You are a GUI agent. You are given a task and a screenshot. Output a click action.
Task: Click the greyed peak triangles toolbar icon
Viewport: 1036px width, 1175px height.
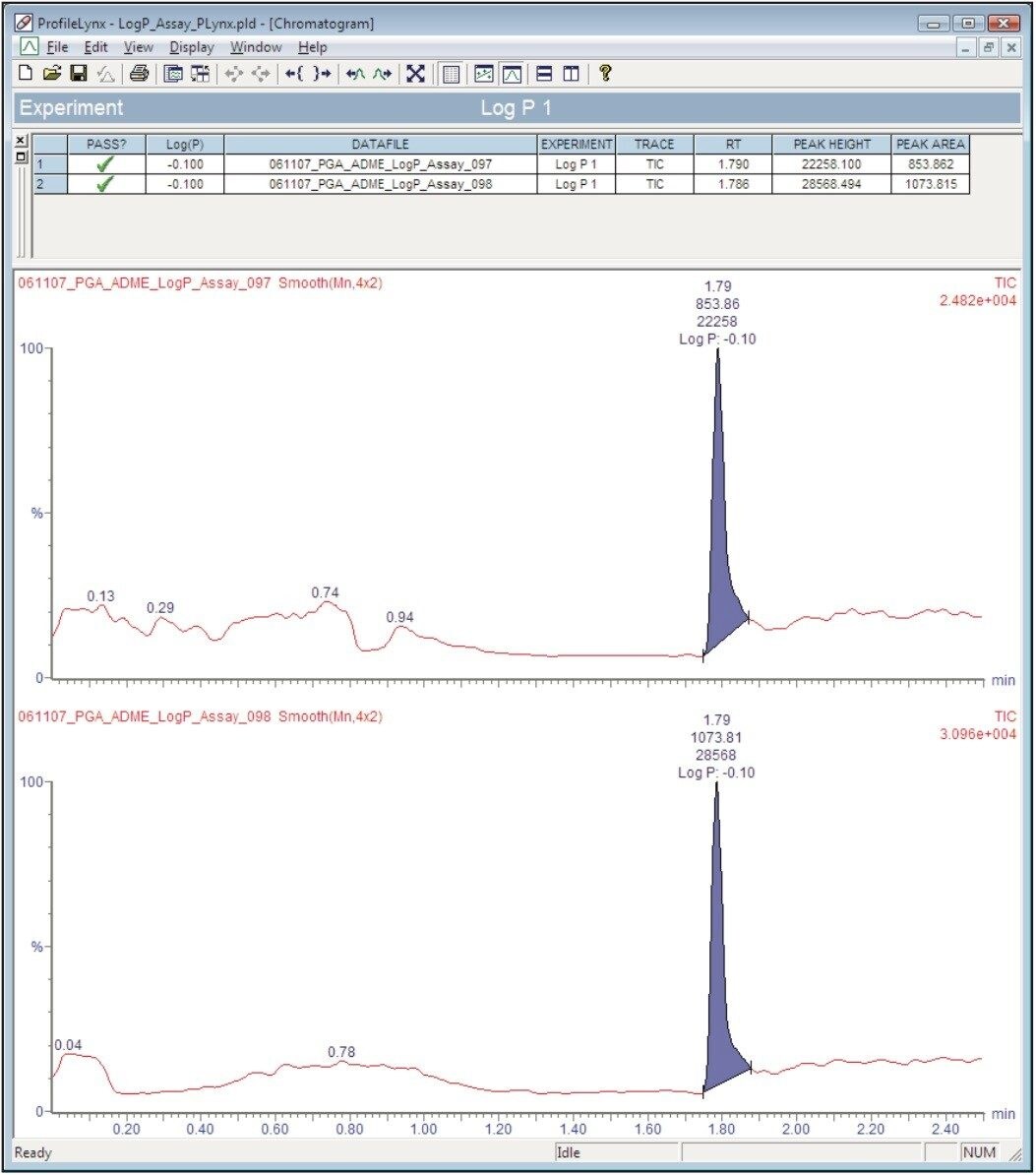(105, 74)
